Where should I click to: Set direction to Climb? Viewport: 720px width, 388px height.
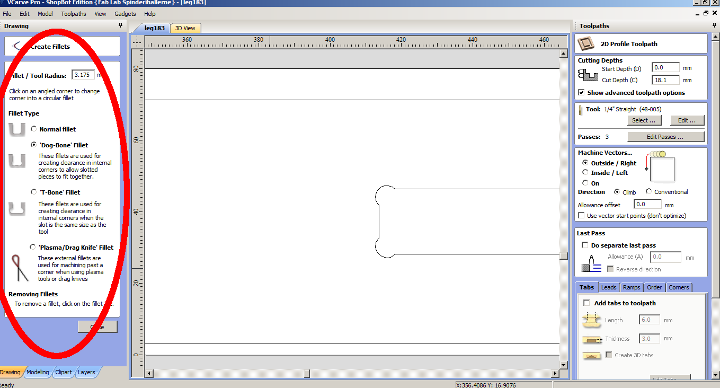(617, 191)
